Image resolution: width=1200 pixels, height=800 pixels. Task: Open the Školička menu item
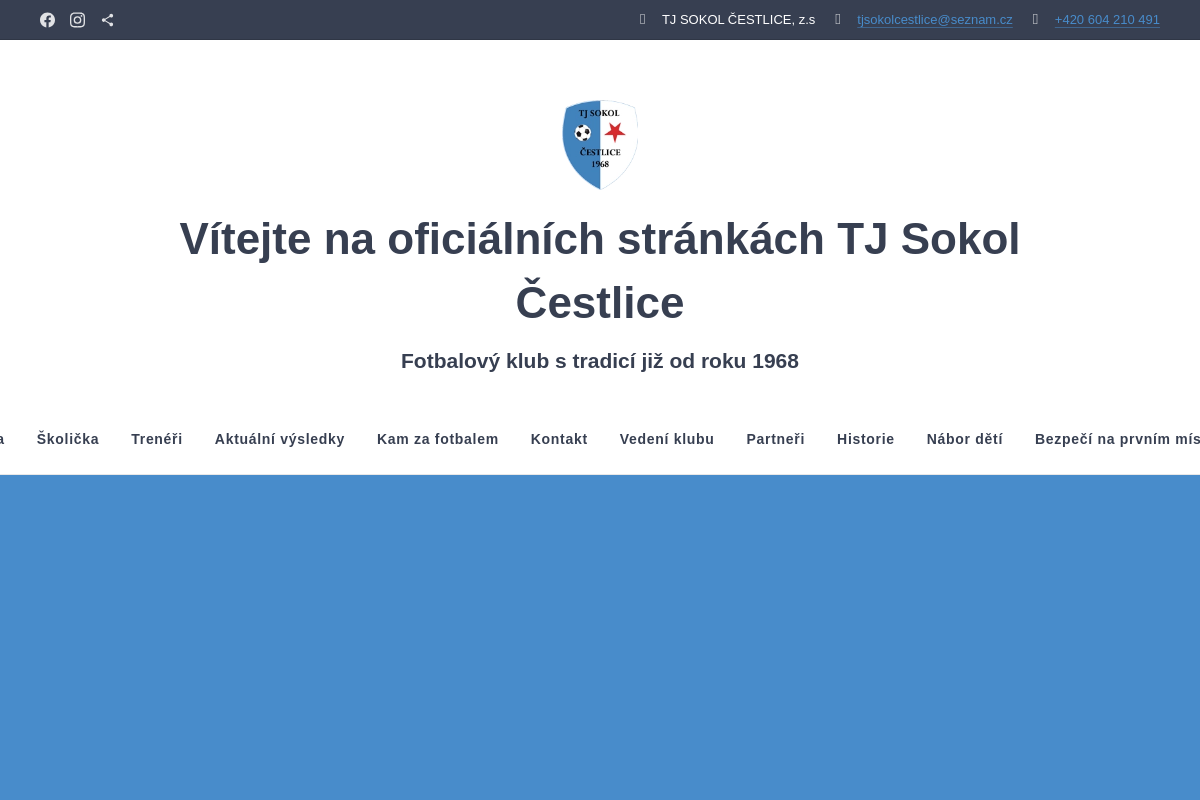click(x=68, y=439)
